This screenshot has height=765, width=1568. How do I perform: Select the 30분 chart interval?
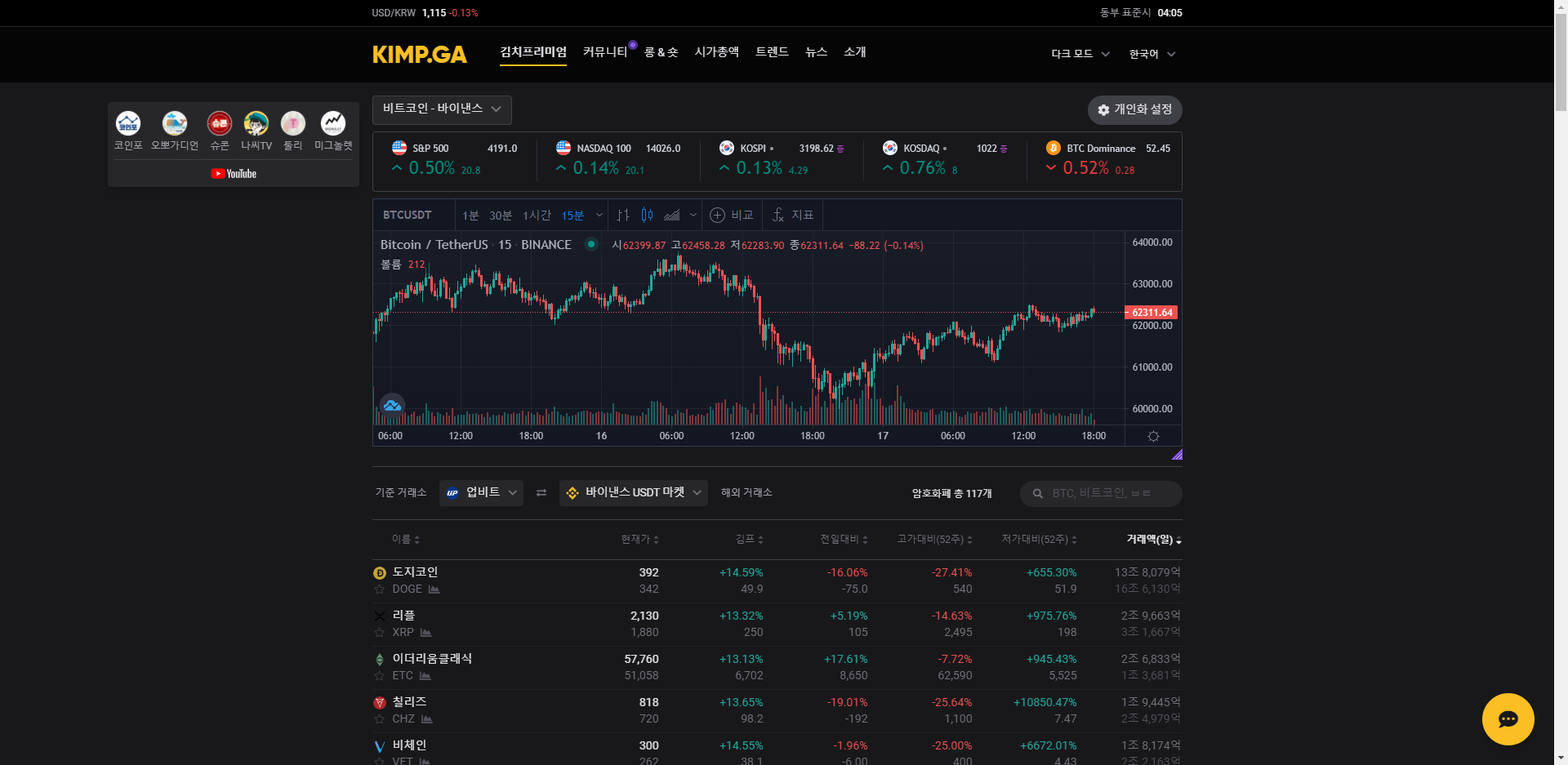[x=501, y=215]
